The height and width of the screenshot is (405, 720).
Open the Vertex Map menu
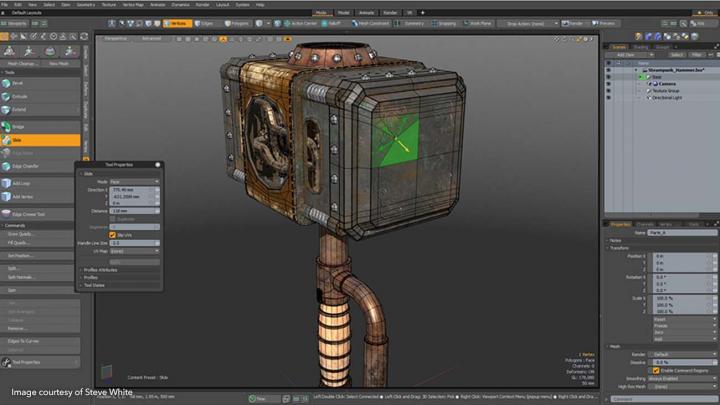point(133,5)
